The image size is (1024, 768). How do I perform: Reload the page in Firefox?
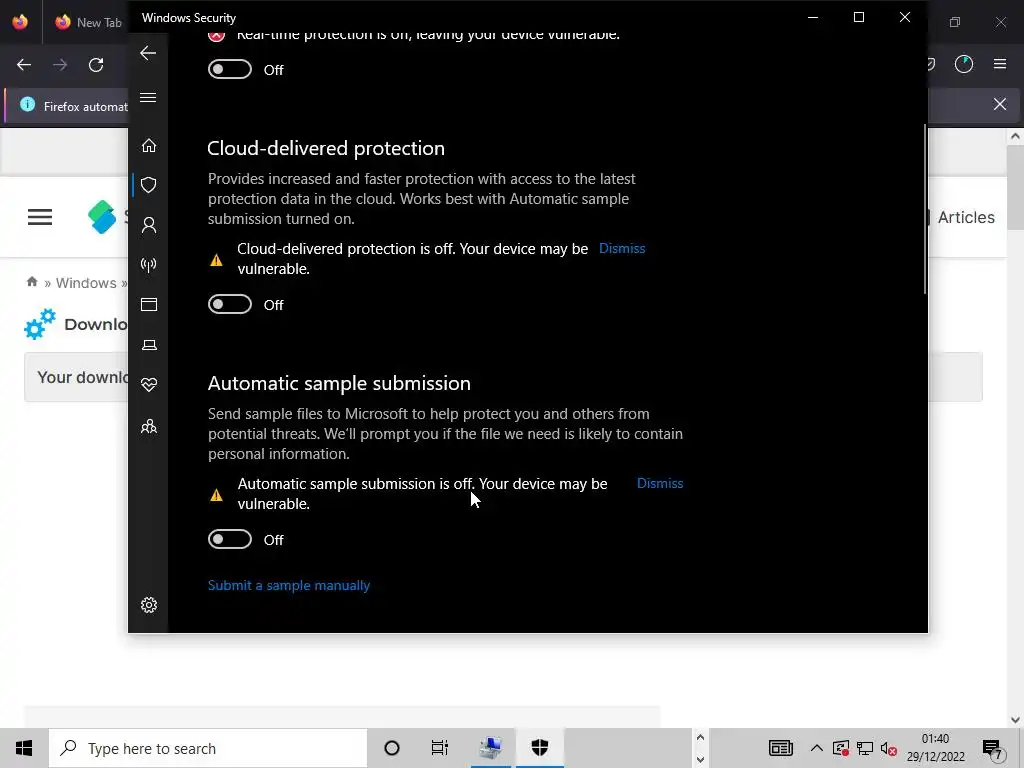pyautogui.click(x=96, y=65)
